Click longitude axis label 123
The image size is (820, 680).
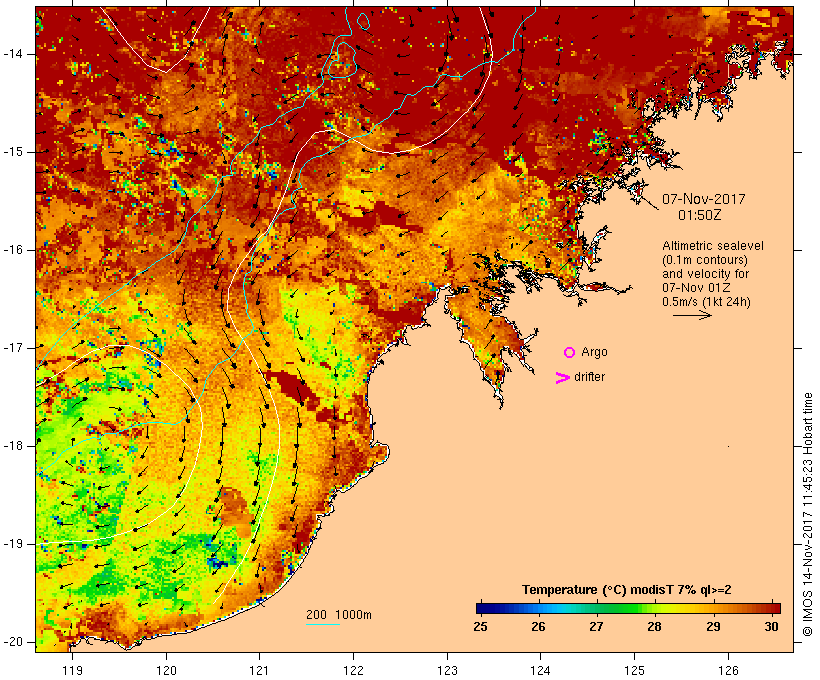[x=447, y=670]
